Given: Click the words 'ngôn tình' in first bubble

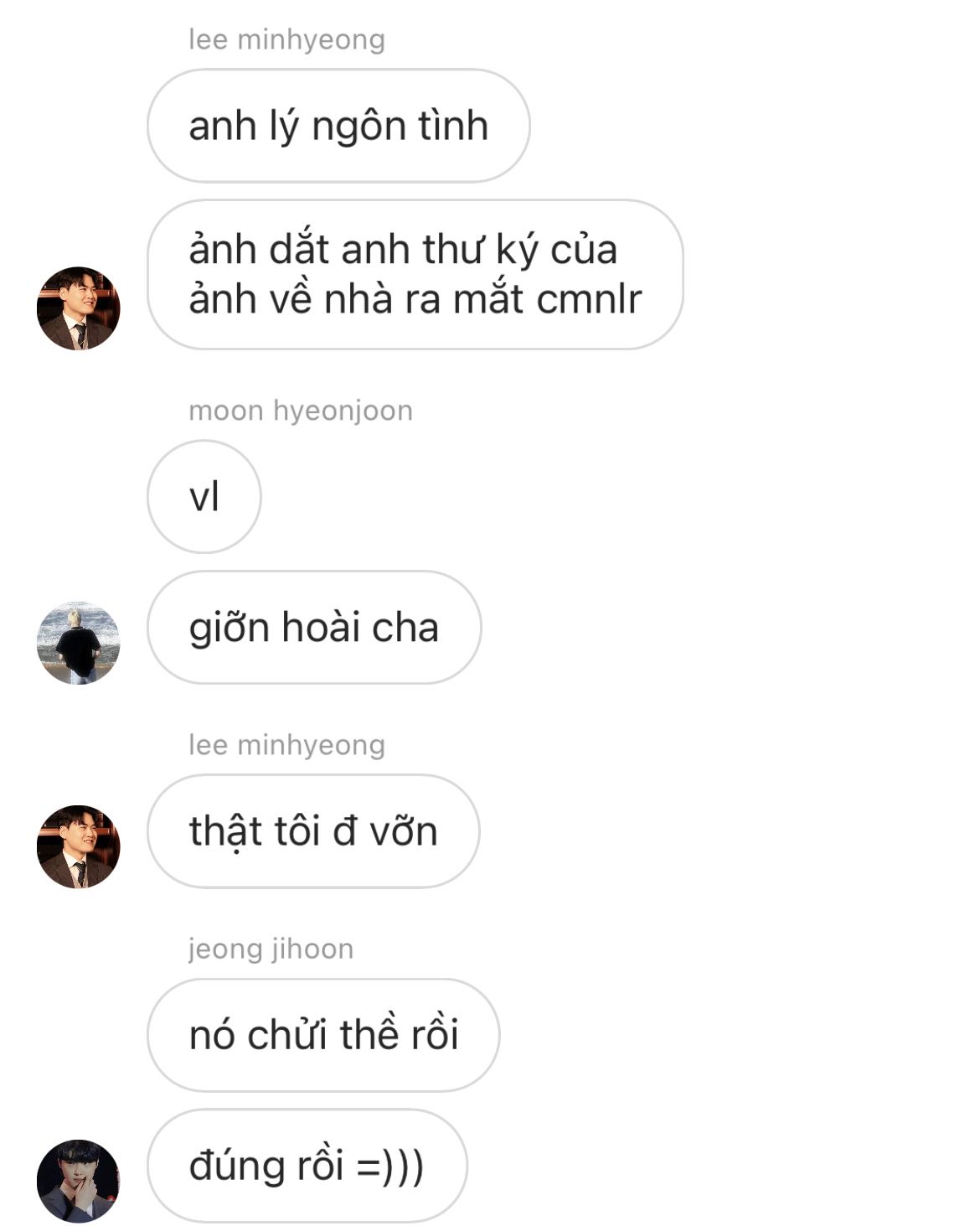Looking at the screenshot, I should [x=400, y=127].
